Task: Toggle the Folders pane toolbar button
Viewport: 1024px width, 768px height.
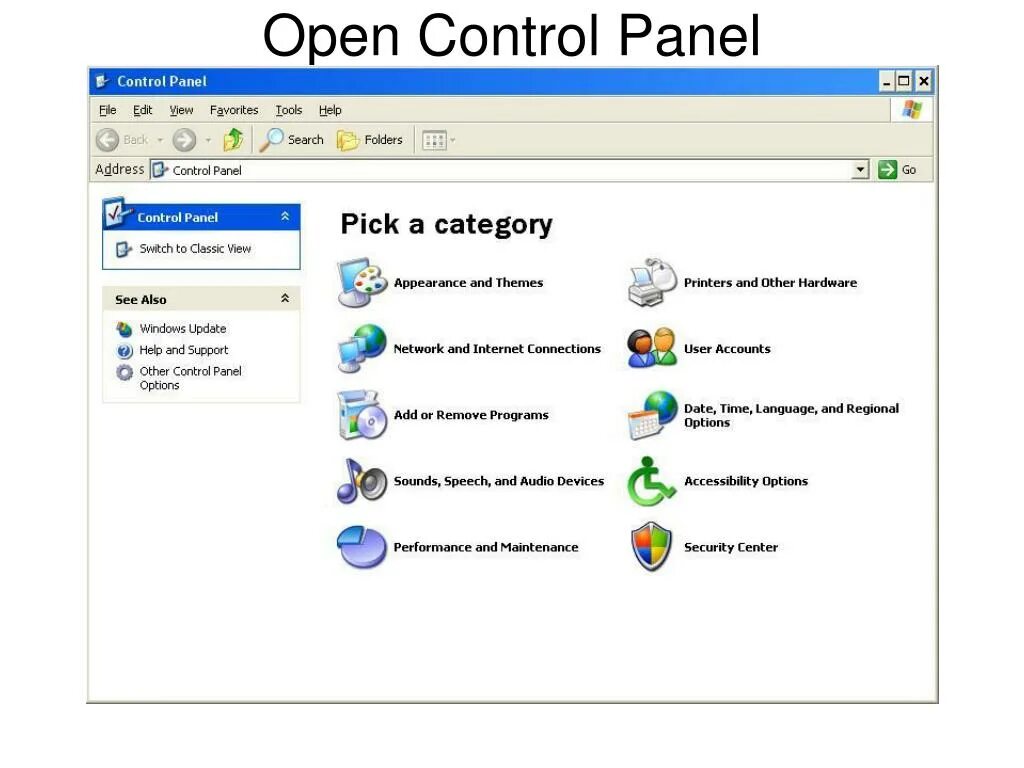Action: pyautogui.click(x=370, y=140)
